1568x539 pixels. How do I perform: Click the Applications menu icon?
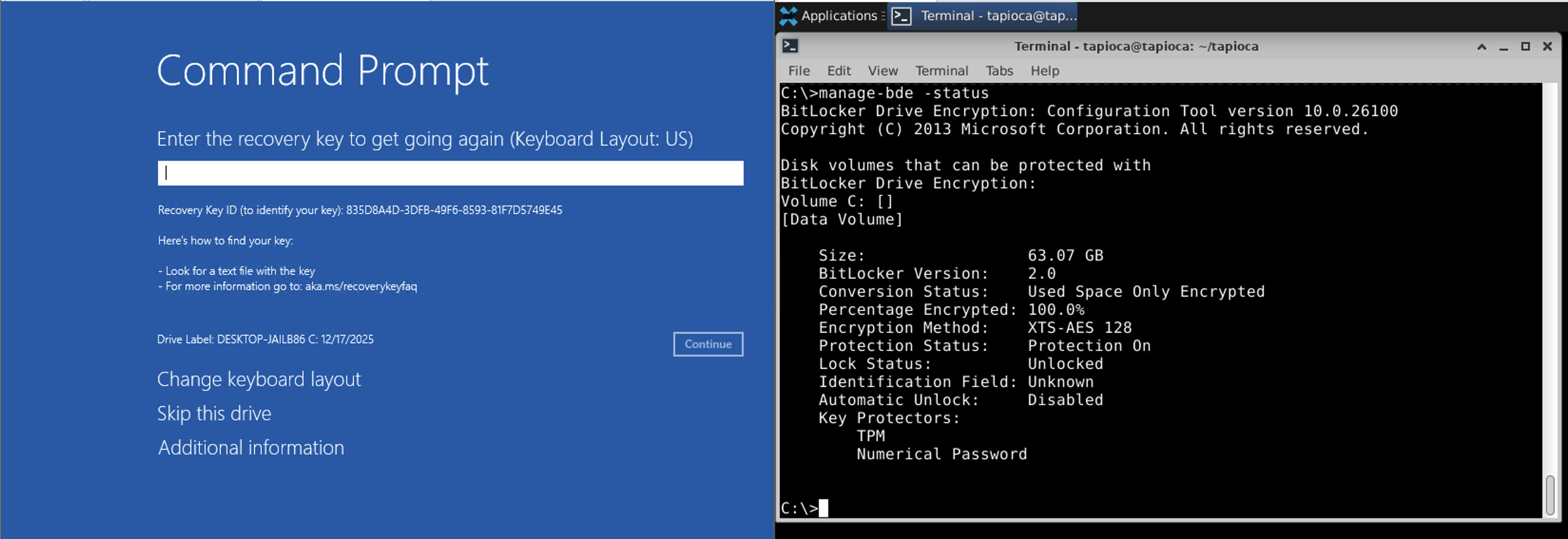click(x=788, y=16)
